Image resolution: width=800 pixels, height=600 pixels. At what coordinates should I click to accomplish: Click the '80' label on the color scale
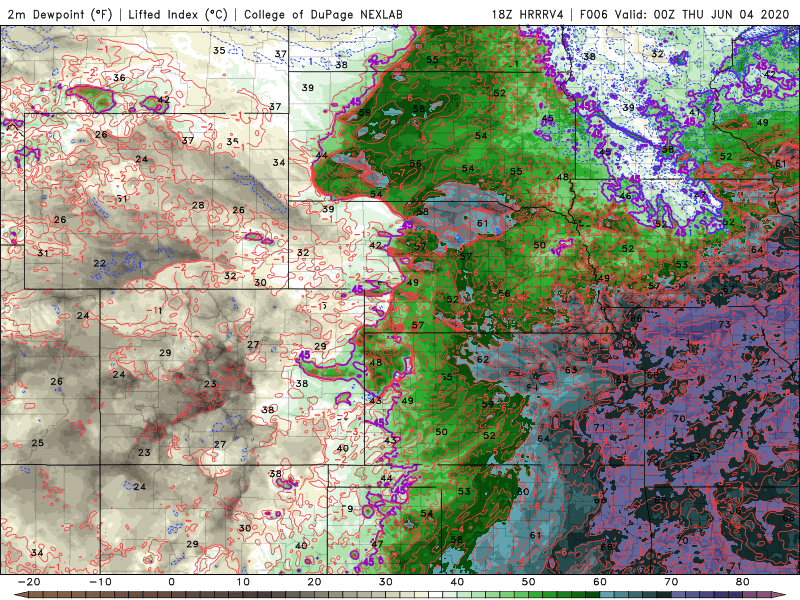tap(743, 582)
